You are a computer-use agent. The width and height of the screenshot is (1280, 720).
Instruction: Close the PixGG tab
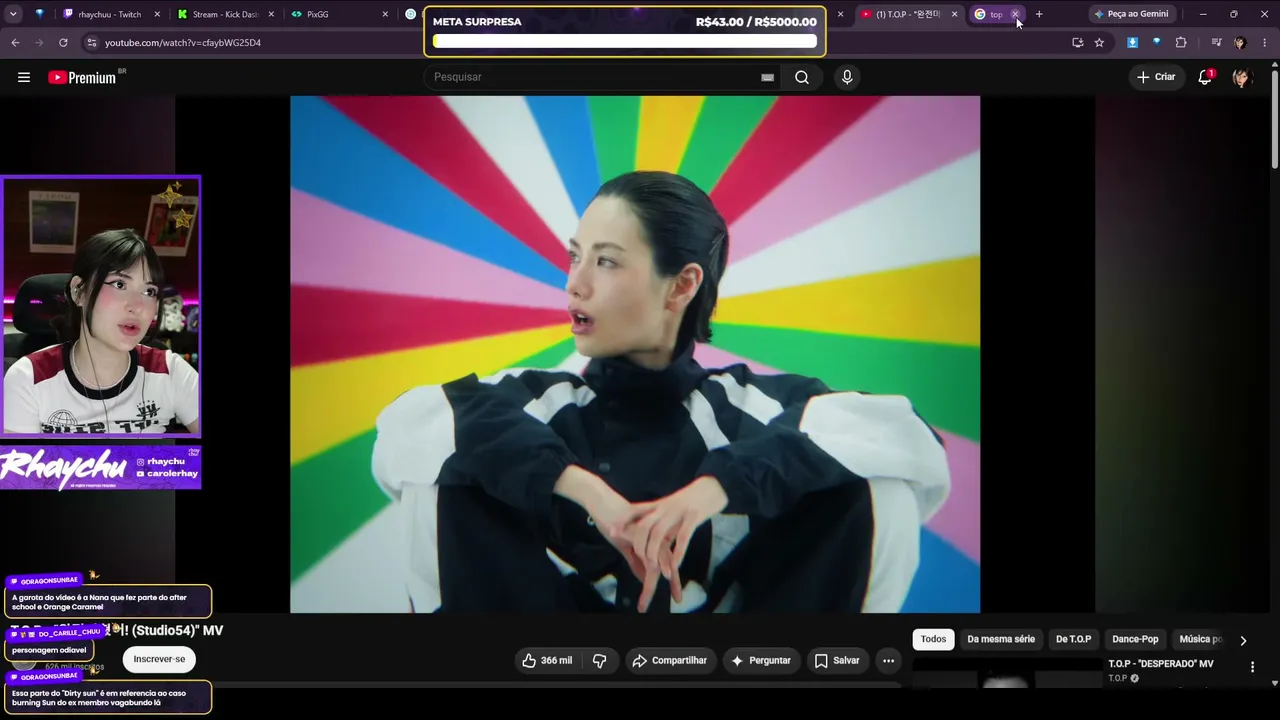point(386,14)
